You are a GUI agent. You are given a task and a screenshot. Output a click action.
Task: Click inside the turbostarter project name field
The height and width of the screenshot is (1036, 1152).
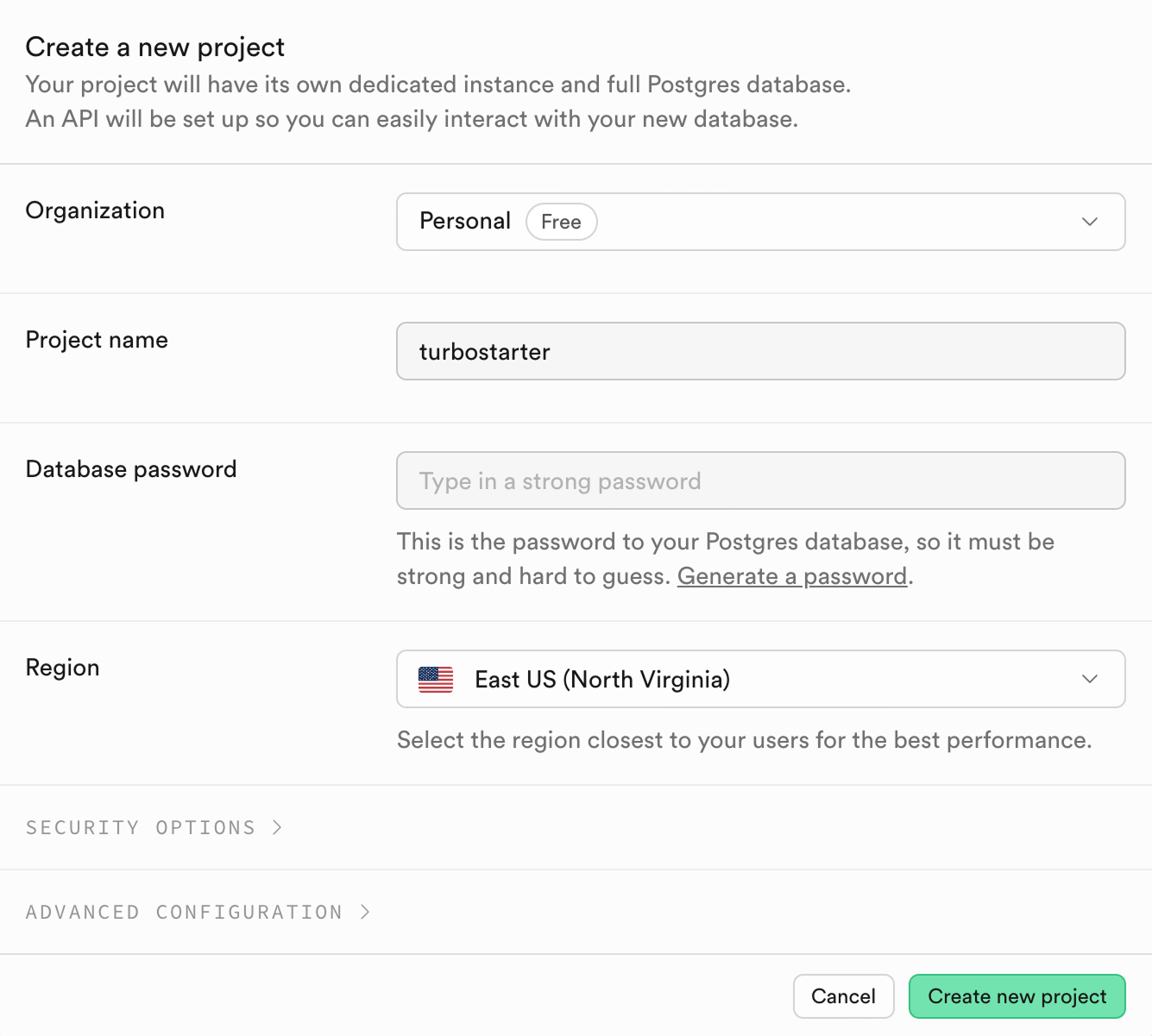760,351
